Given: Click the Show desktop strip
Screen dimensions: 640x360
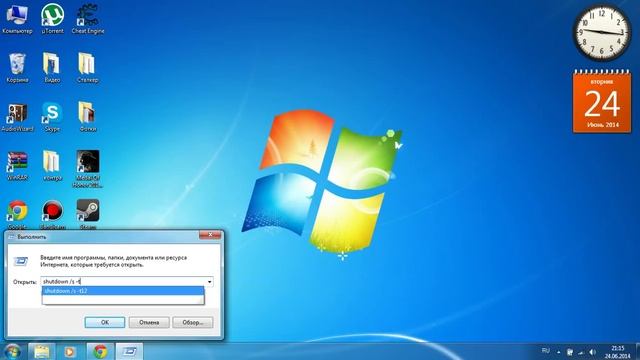Looking at the screenshot, I should 637,351.
